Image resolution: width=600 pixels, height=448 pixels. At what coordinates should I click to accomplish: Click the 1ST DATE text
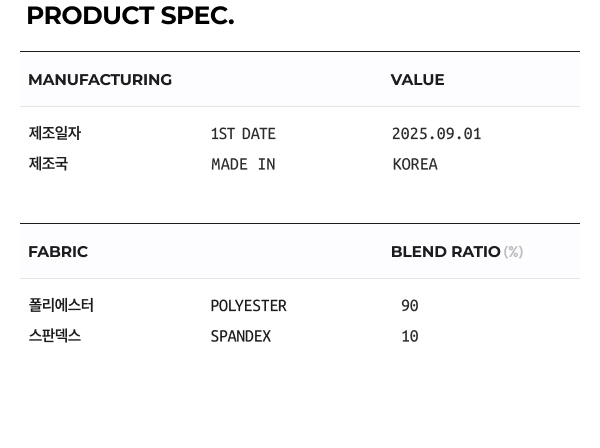point(243,134)
